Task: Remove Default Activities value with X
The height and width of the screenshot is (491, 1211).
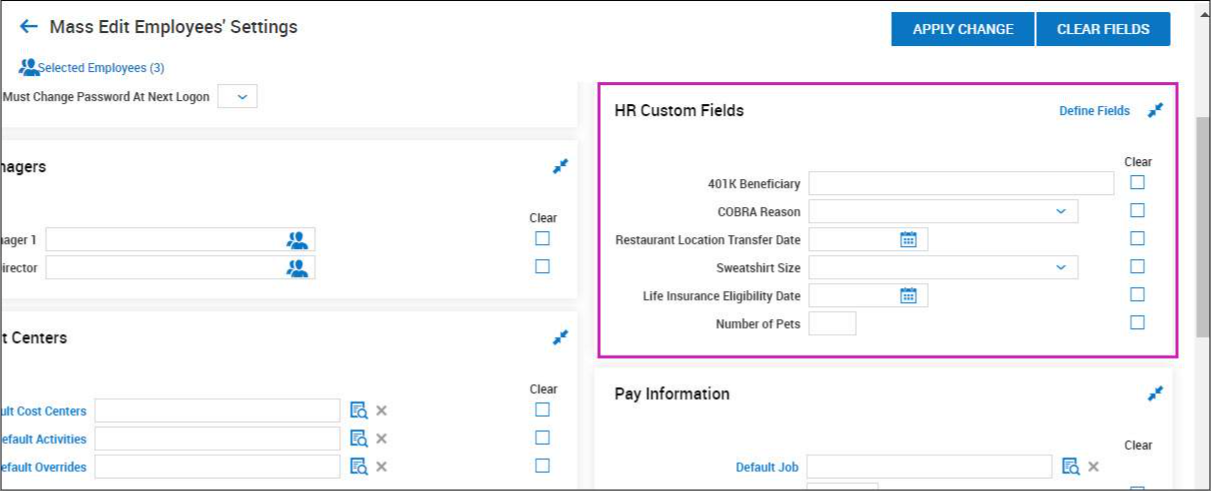Action: coord(381,438)
